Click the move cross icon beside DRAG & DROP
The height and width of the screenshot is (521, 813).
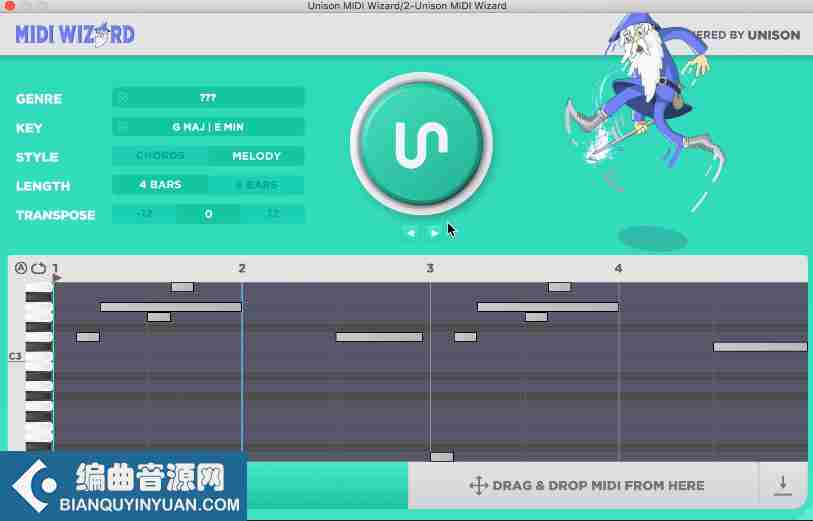point(478,485)
